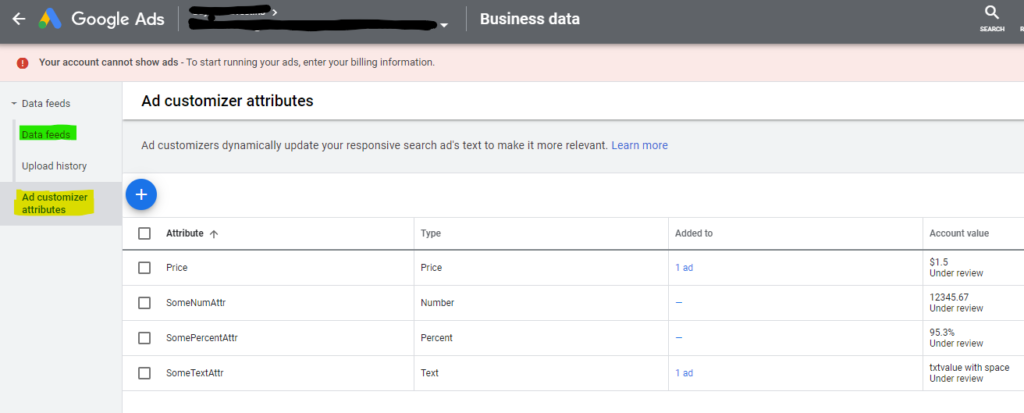Open search with the magnifier icon
The height and width of the screenshot is (413, 1024).
click(x=991, y=13)
